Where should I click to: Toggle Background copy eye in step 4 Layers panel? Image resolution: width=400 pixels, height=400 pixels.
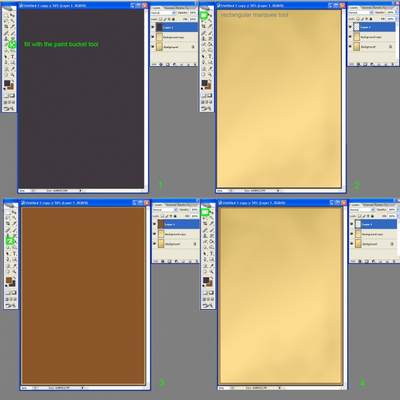point(352,234)
